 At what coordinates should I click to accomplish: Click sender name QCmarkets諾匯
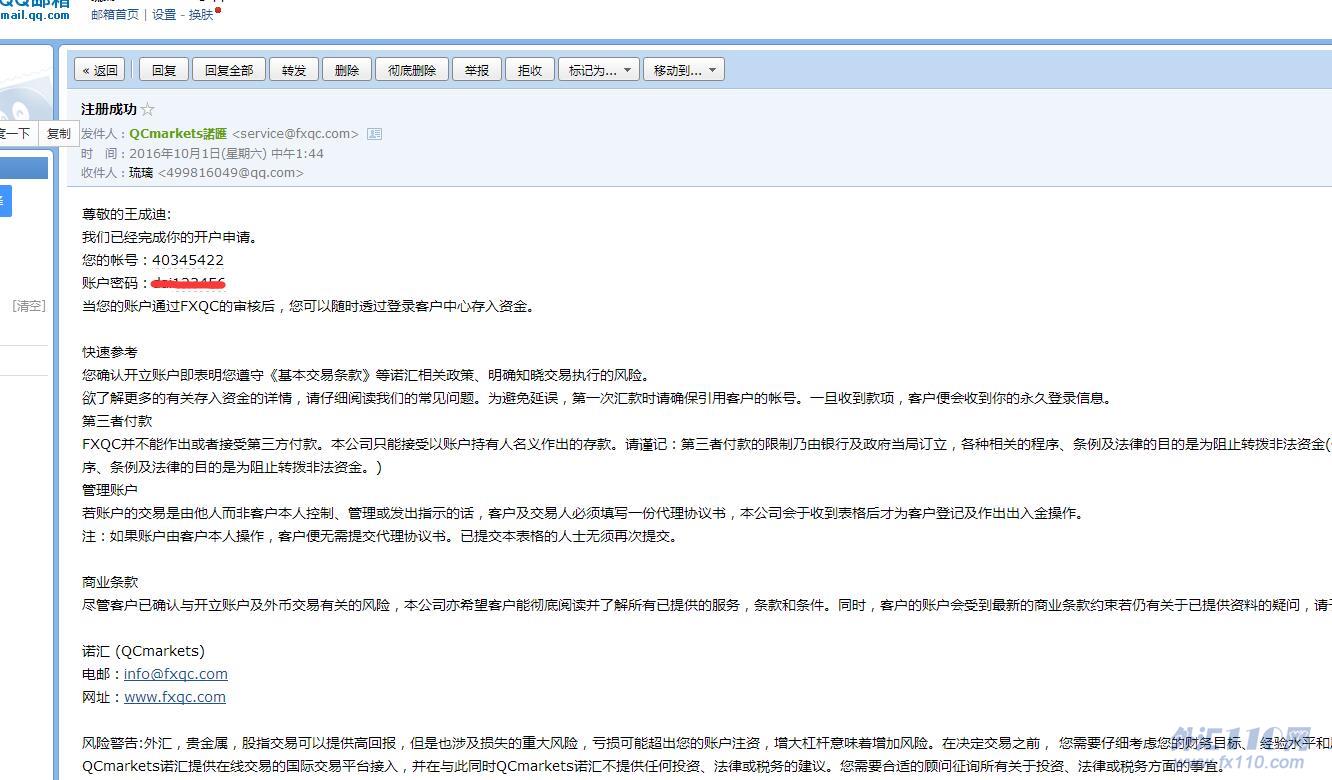pos(178,133)
